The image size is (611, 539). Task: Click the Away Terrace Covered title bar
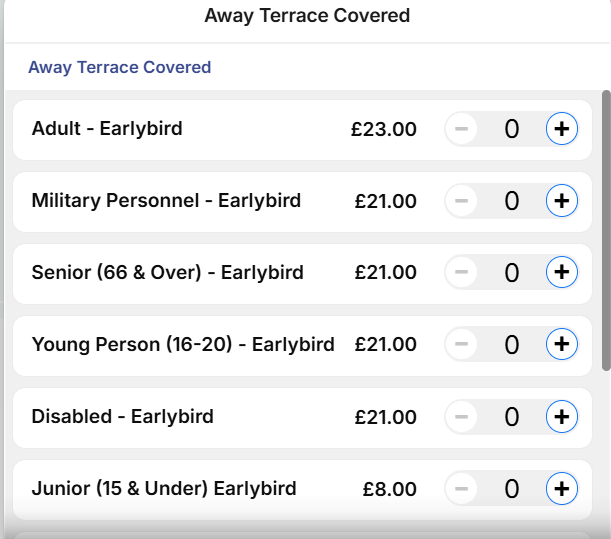pyautogui.click(x=307, y=16)
